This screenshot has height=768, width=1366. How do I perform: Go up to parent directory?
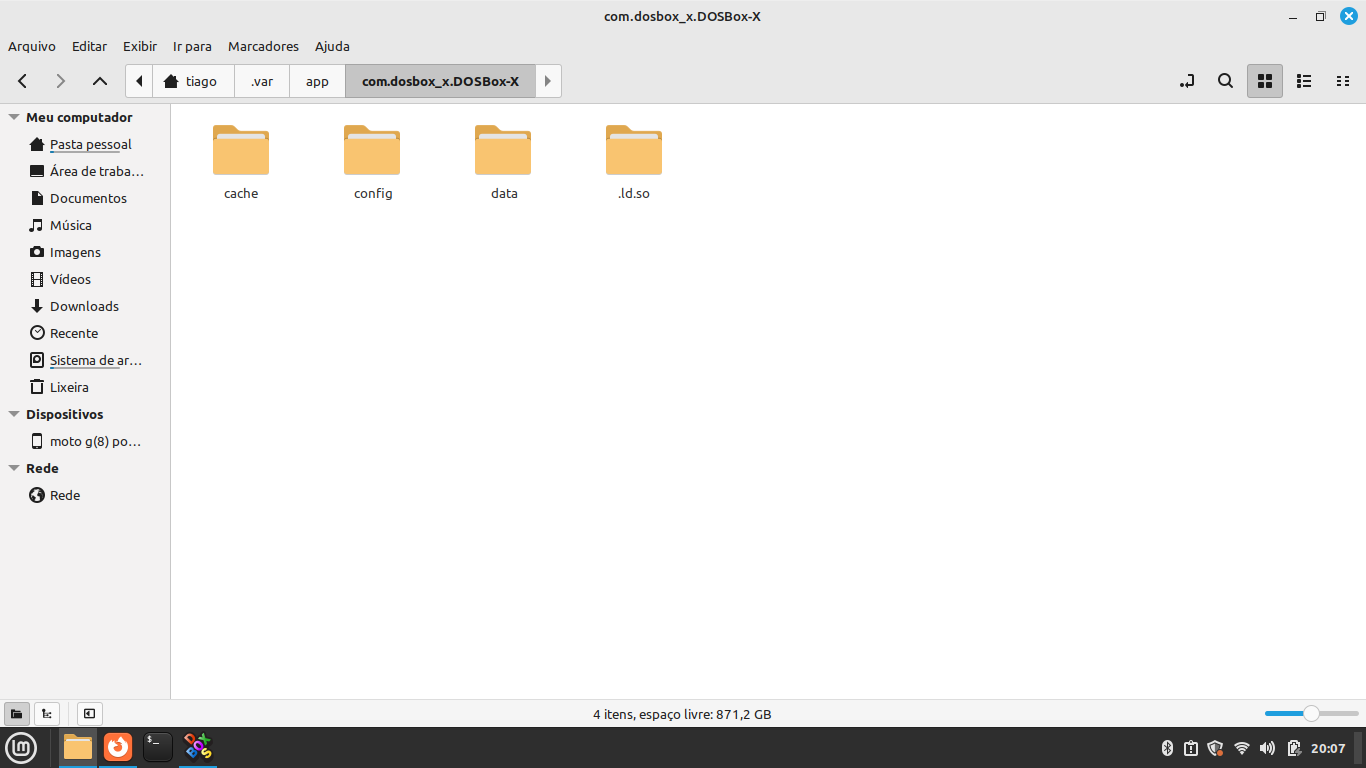point(99,81)
